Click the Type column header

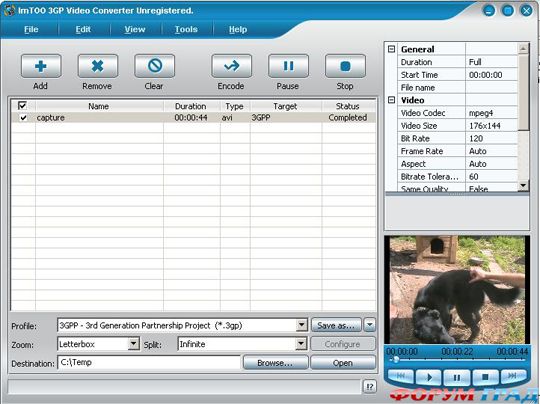click(x=235, y=106)
